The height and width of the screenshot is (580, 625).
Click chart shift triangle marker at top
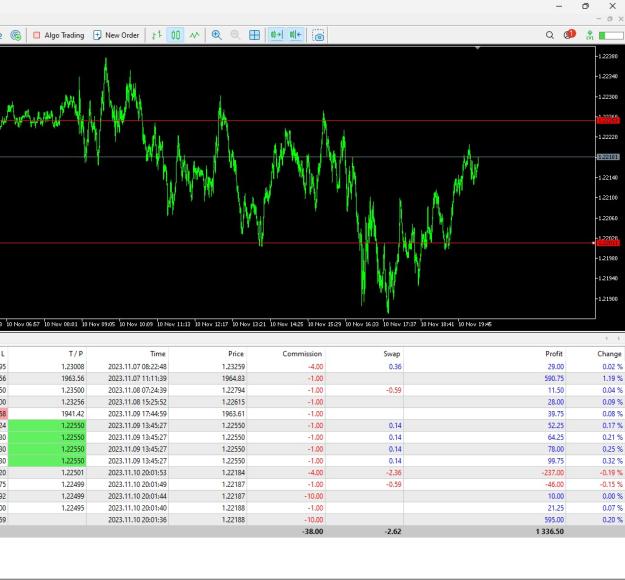point(477,48)
